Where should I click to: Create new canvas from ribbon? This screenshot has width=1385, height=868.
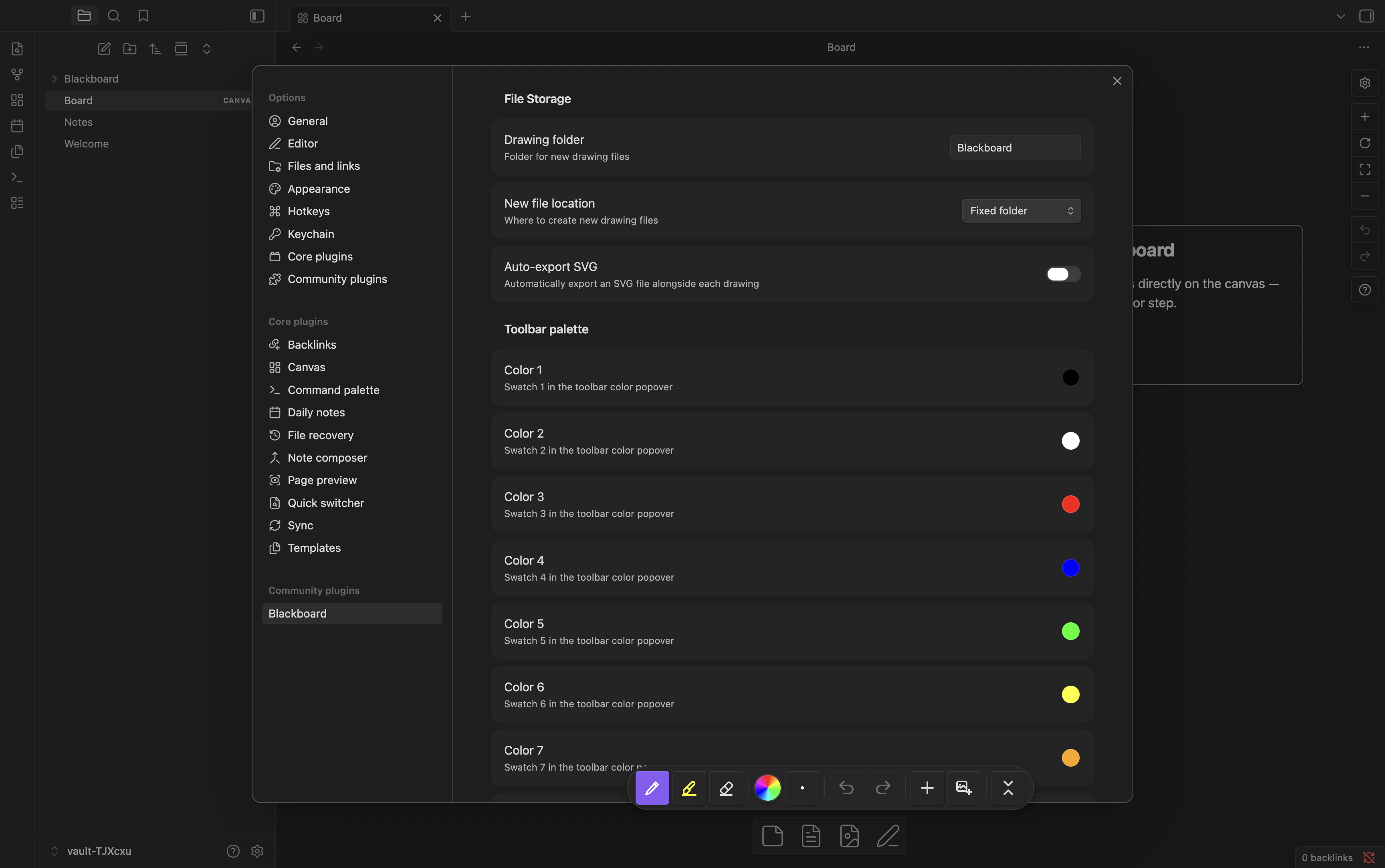(17, 101)
